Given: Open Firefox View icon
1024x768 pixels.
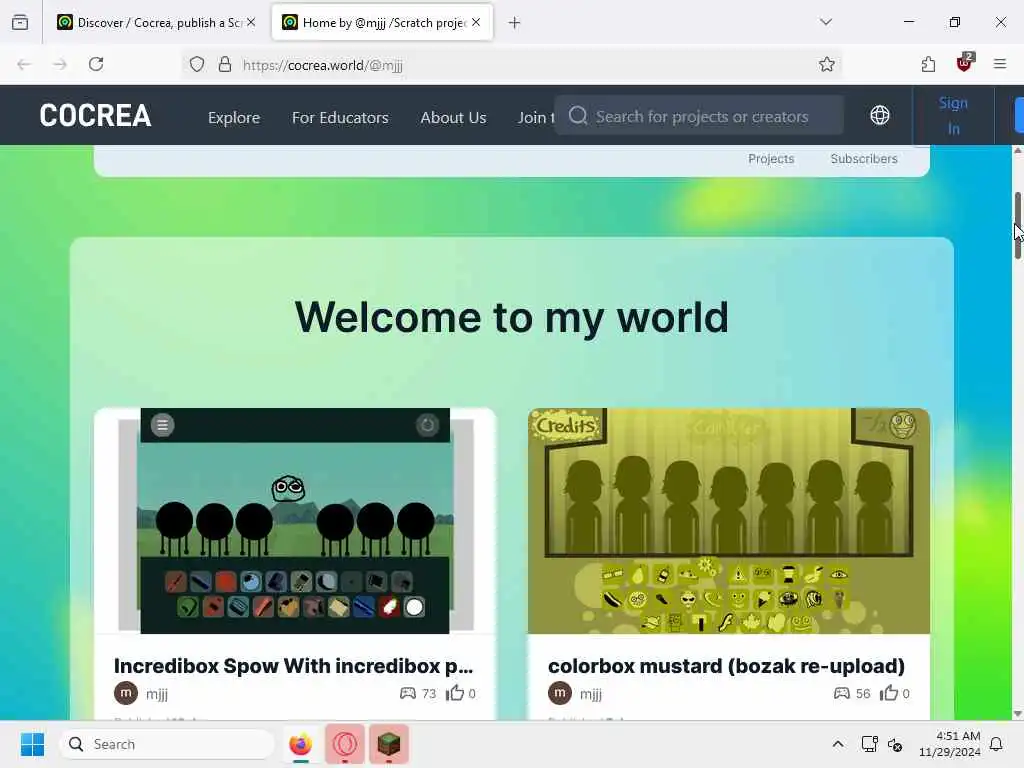Looking at the screenshot, I should coord(20,22).
